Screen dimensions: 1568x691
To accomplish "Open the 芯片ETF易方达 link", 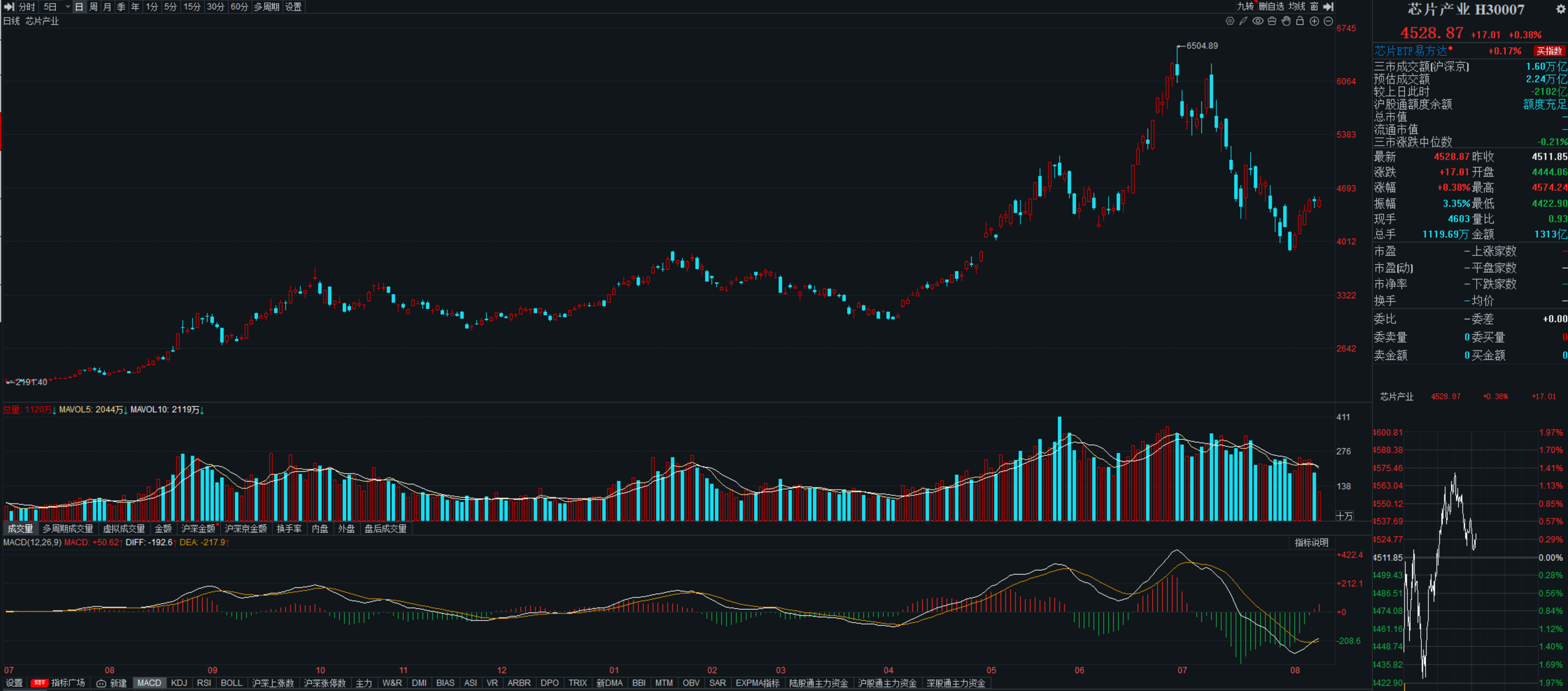I will pyautogui.click(x=1410, y=51).
